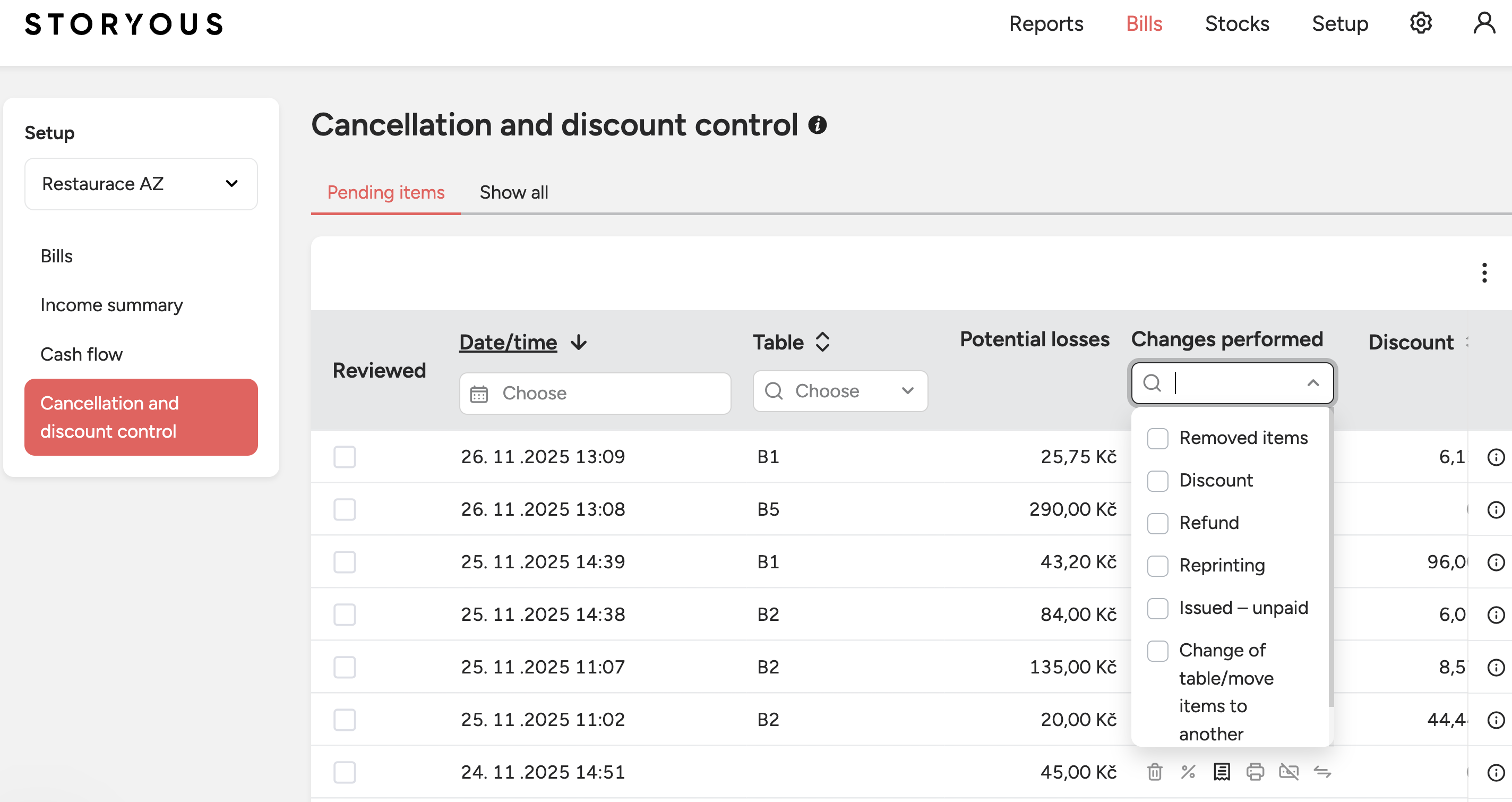Screen dimensions: 1512x802
Task: Check the Issued – unpaid option
Action: click(x=1157, y=608)
